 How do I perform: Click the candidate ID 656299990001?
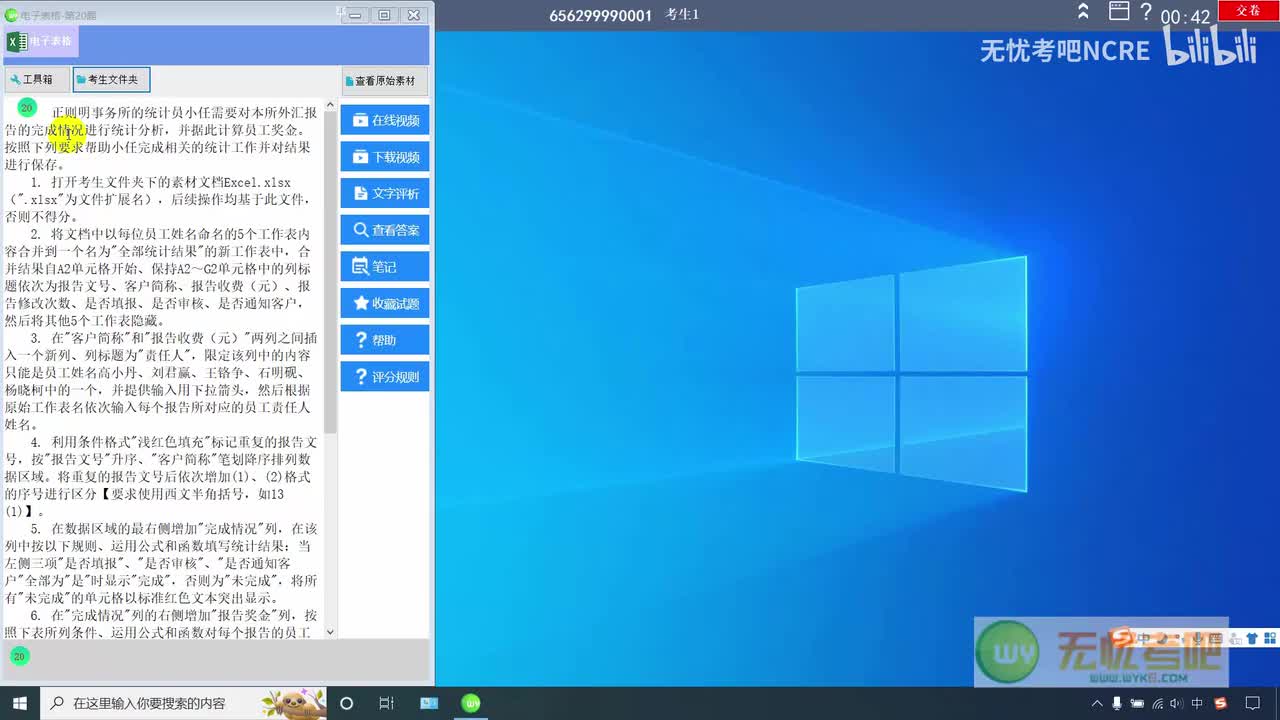point(600,15)
